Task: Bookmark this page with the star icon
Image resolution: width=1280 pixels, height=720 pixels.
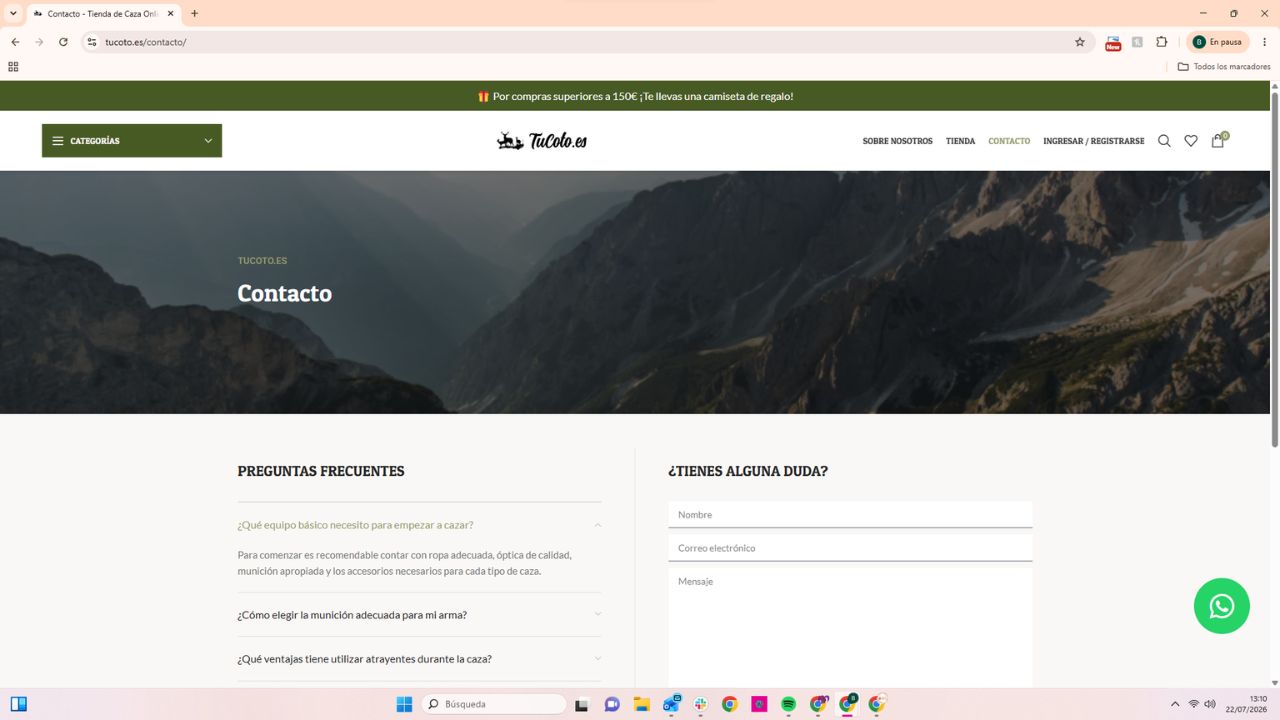Action: (1080, 42)
